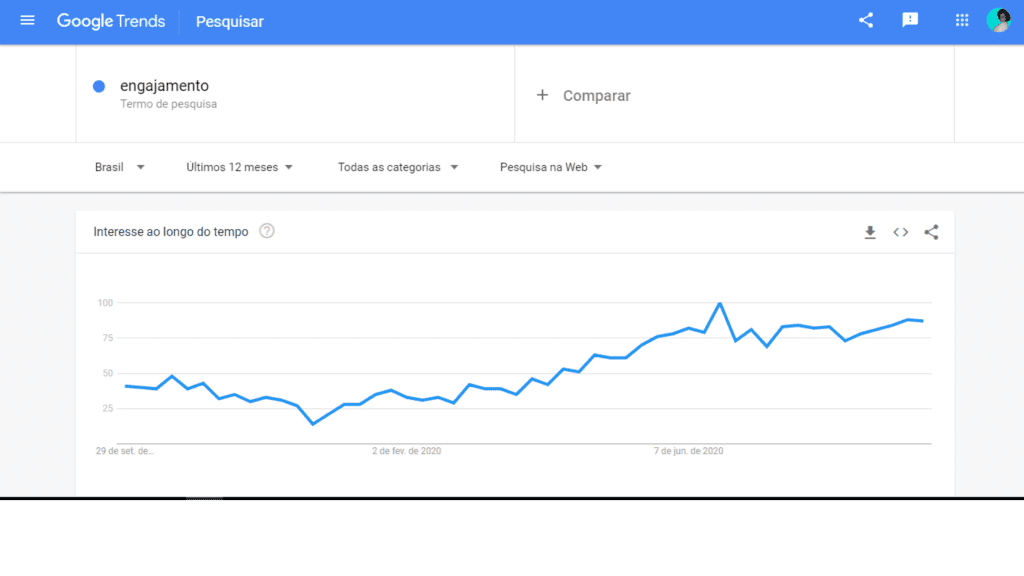Click the Comparar button
Image resolution: width=1024 pixels, height=576 pixels.
(x=583, y=95)
